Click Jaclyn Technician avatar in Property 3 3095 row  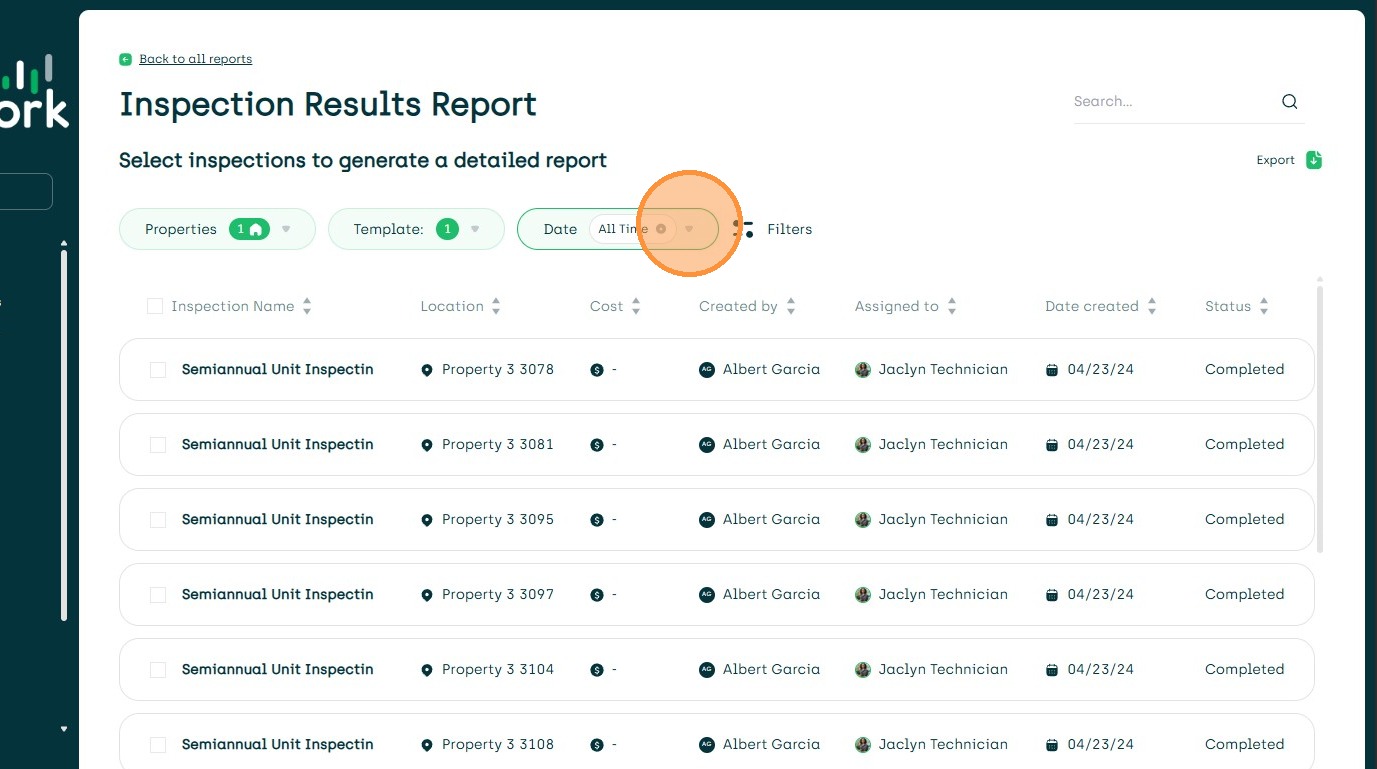[863, 520]
